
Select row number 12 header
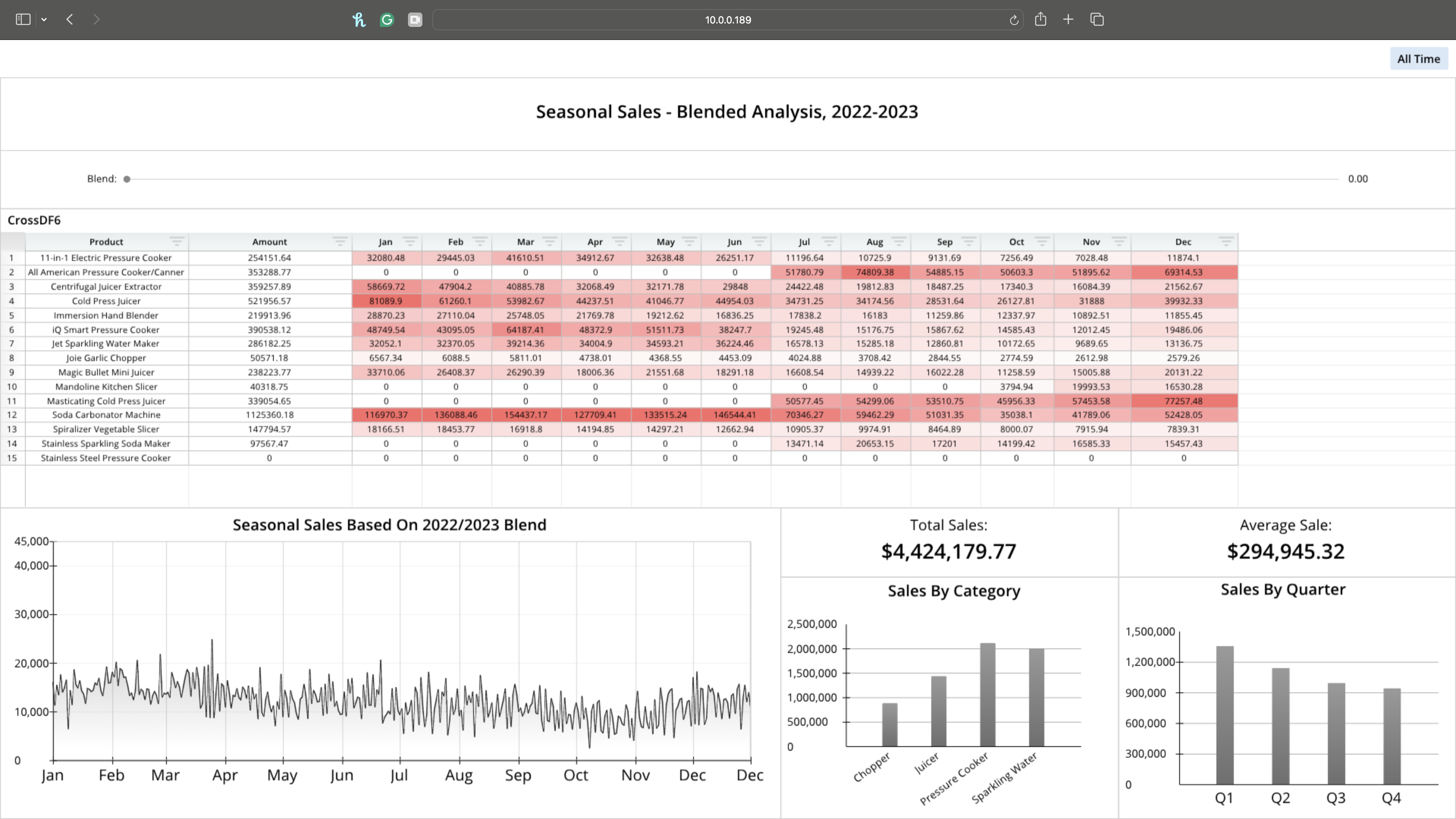pos(12,415)
